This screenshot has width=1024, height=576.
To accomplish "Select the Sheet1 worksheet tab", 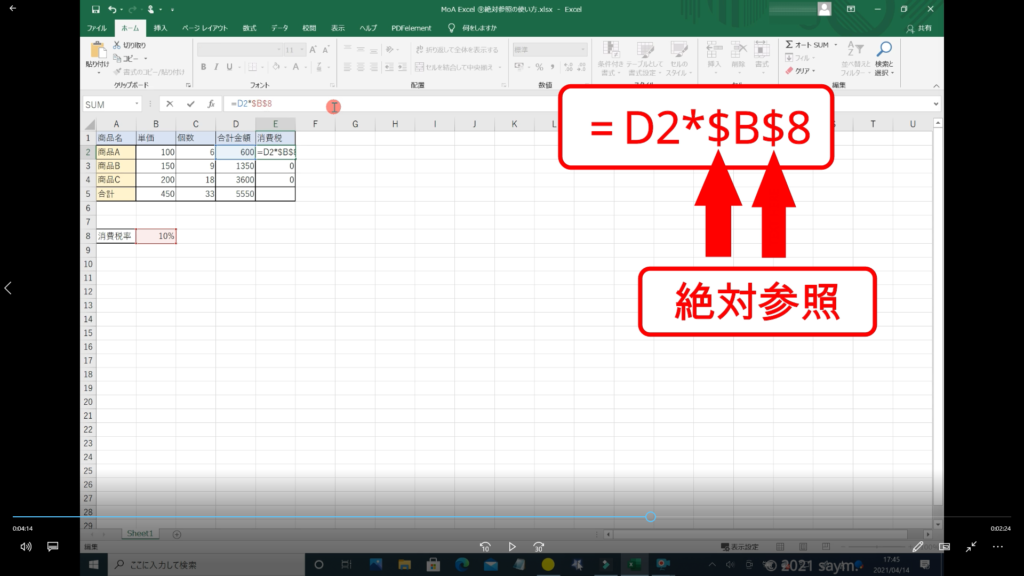I will pyautogui.click(x=139, y=534).
